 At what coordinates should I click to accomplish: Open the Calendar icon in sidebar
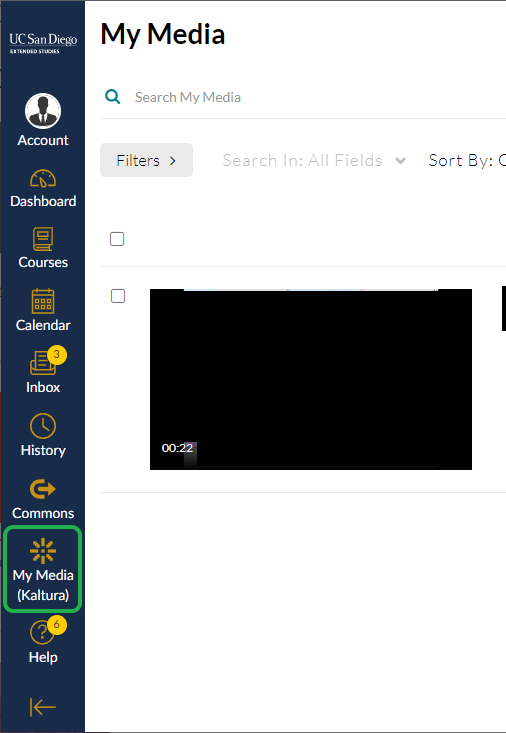[43, 301]
